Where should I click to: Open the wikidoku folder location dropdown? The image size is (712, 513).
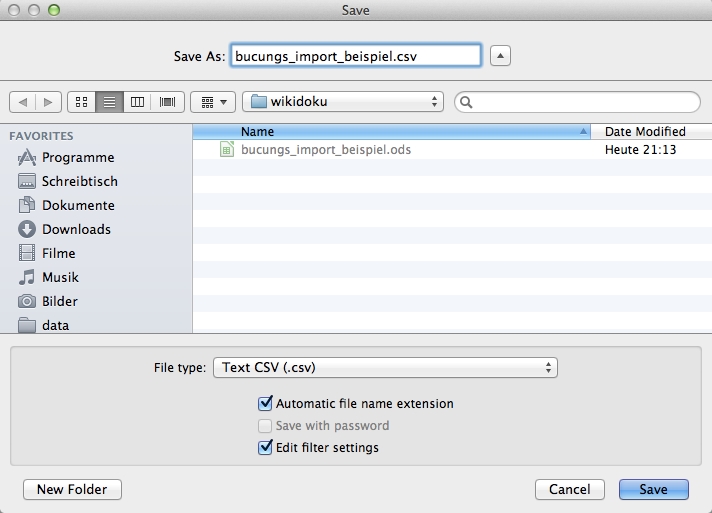pyautogui.click(x=343, y=102)
